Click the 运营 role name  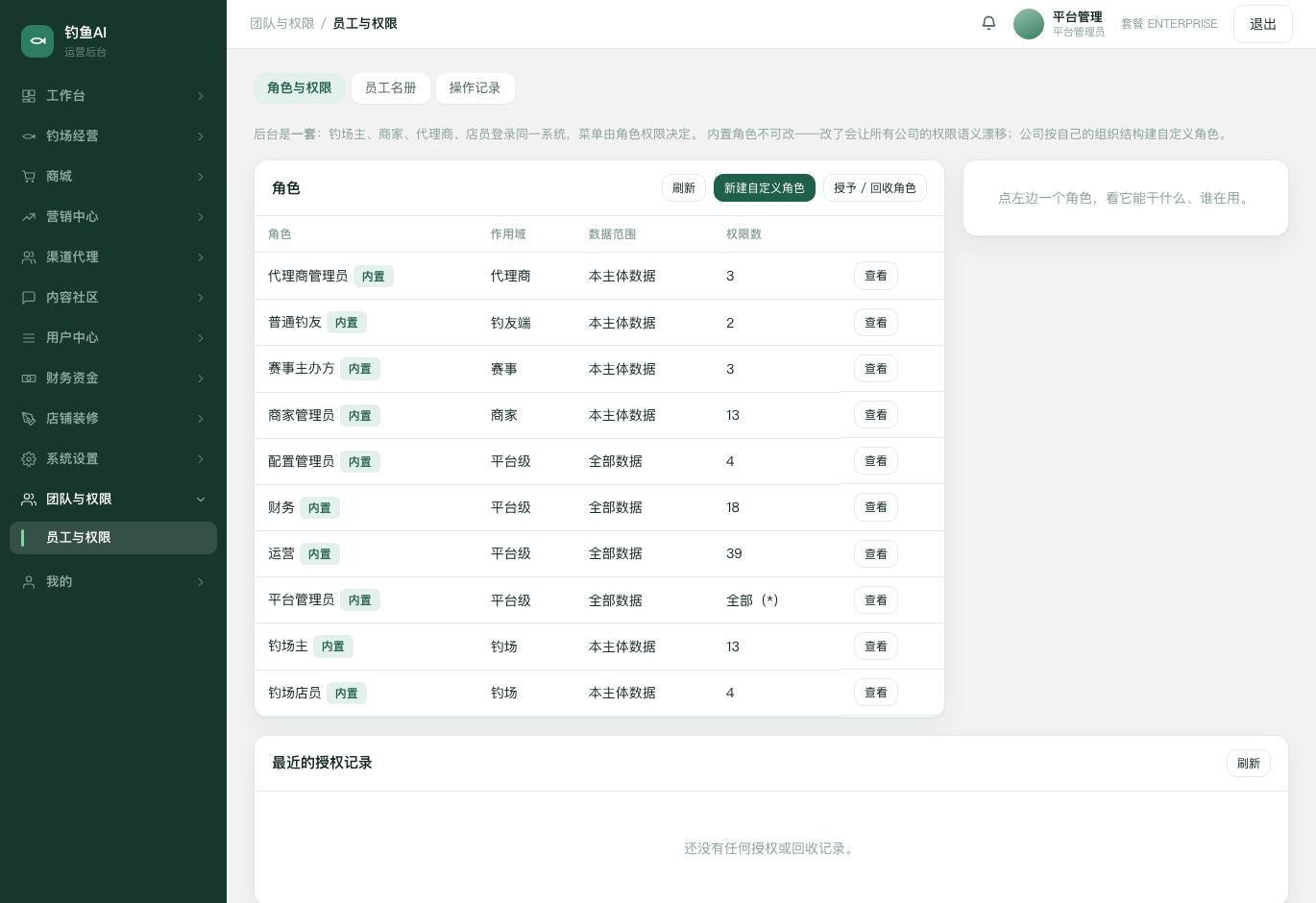281,554
